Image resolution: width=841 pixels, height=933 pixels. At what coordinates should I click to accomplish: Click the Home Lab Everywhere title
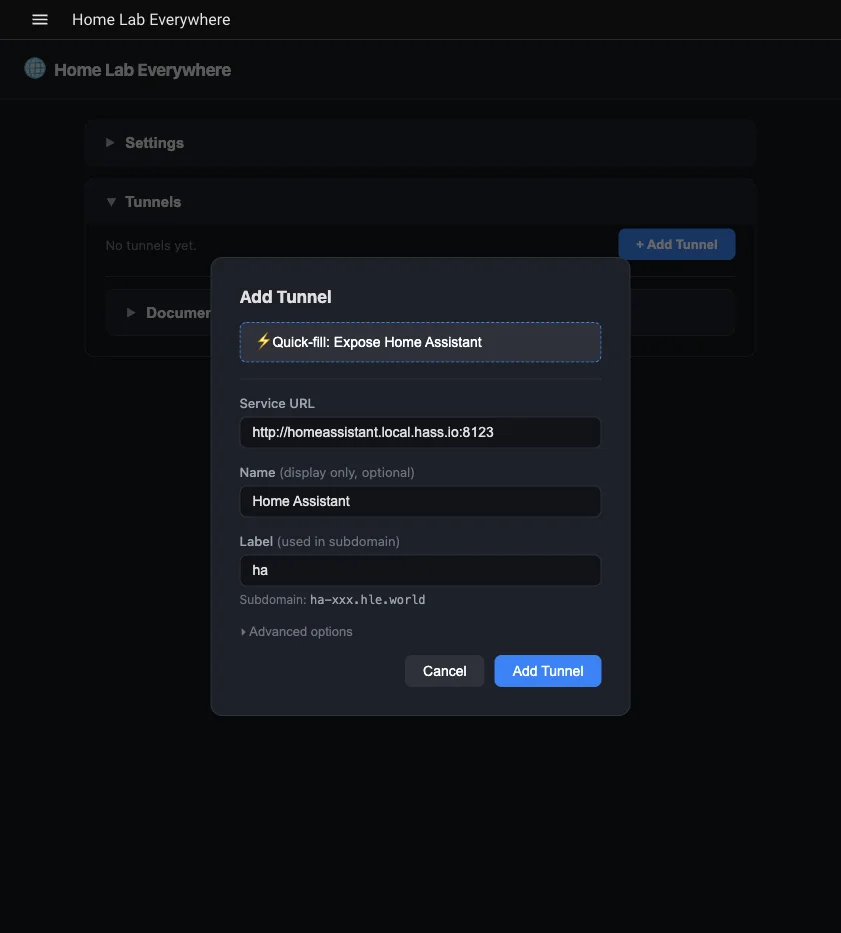click(150, 19)
